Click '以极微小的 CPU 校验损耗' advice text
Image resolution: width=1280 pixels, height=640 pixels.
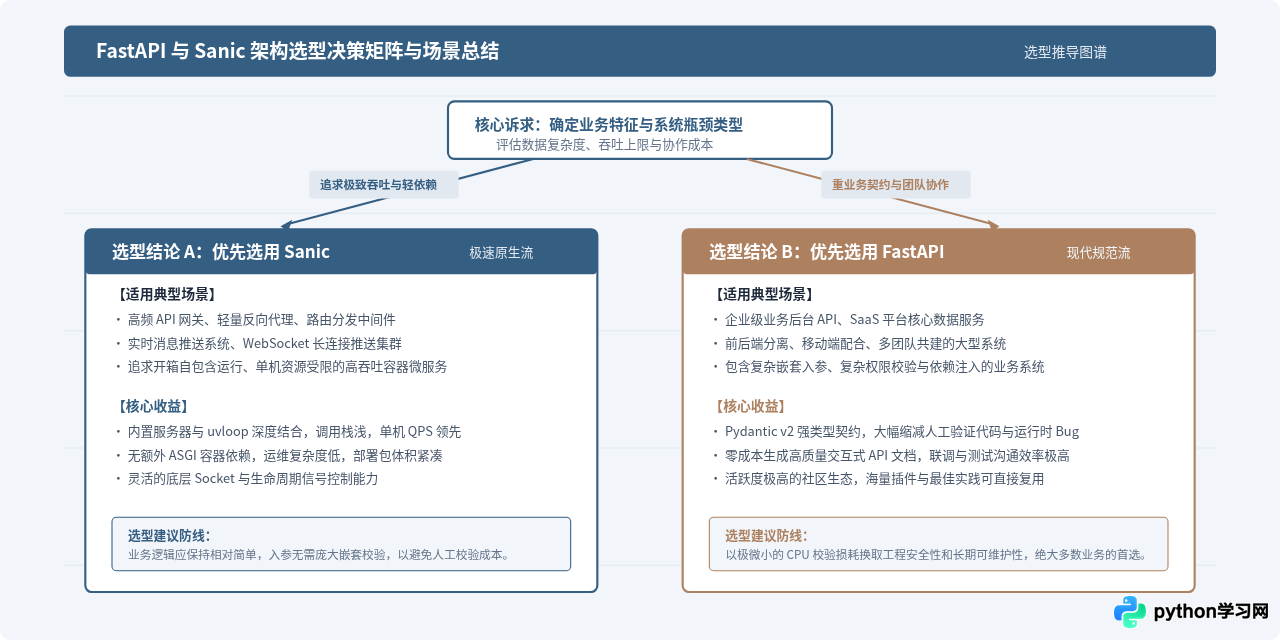935,554
